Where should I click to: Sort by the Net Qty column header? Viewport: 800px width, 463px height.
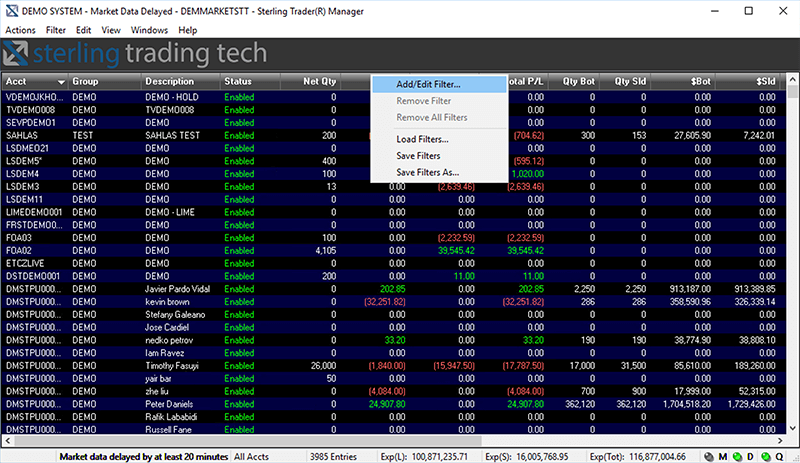(310, 82)
